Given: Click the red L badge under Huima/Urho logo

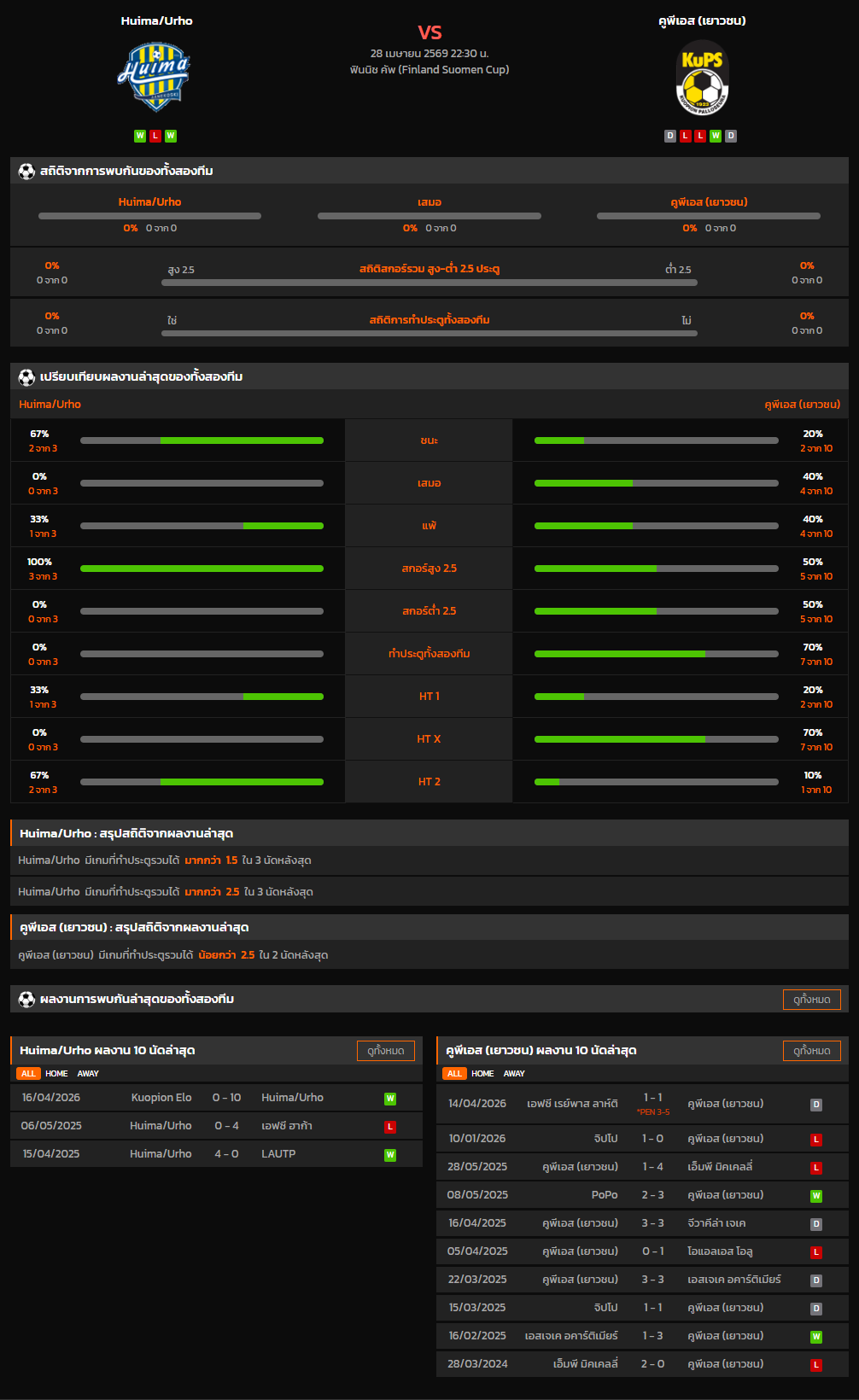Looking at the screenshot, I should (155, 136).
